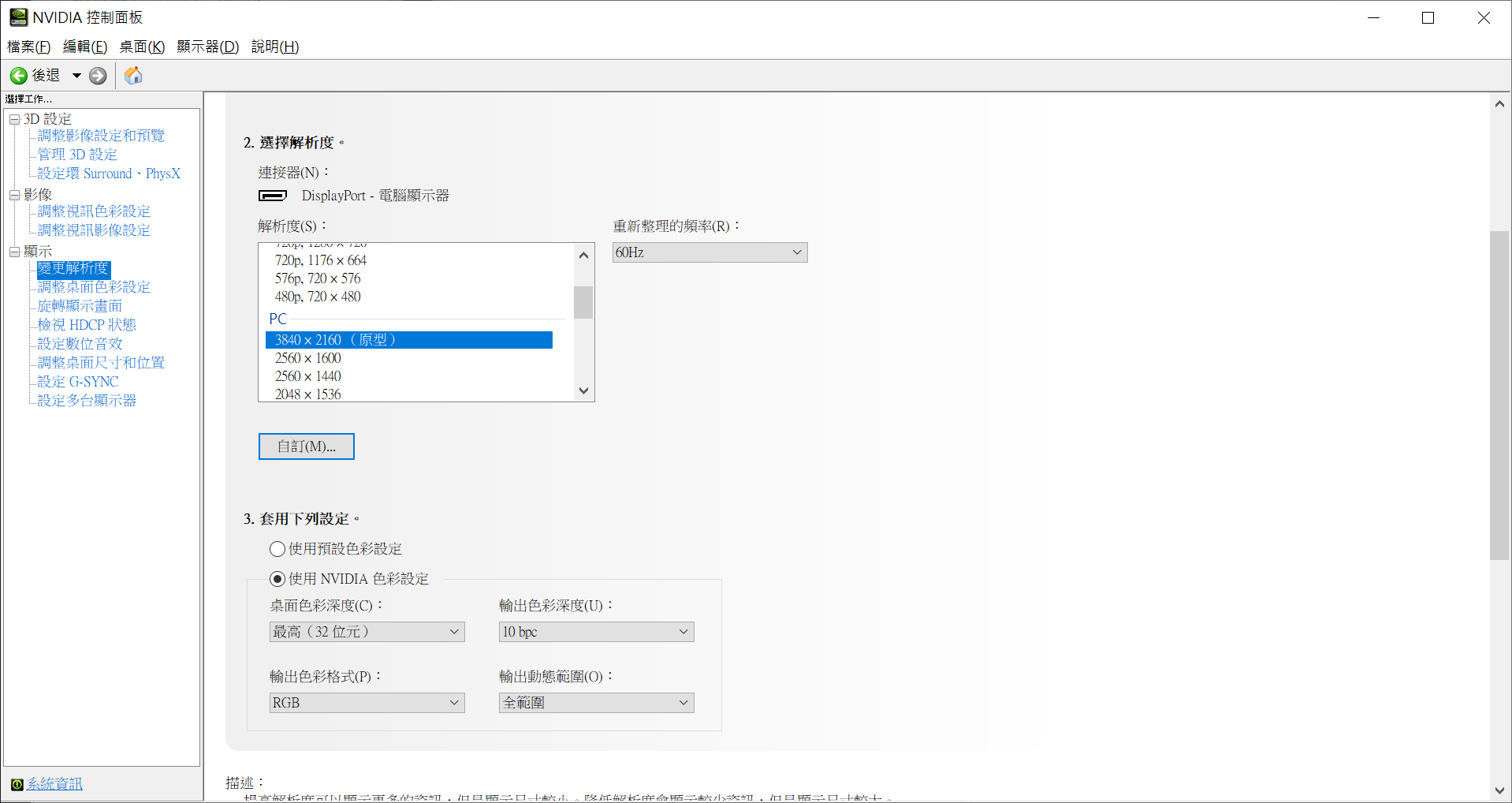
Task: Close the NVIDIA control panel window
Action: point(1483,17)
